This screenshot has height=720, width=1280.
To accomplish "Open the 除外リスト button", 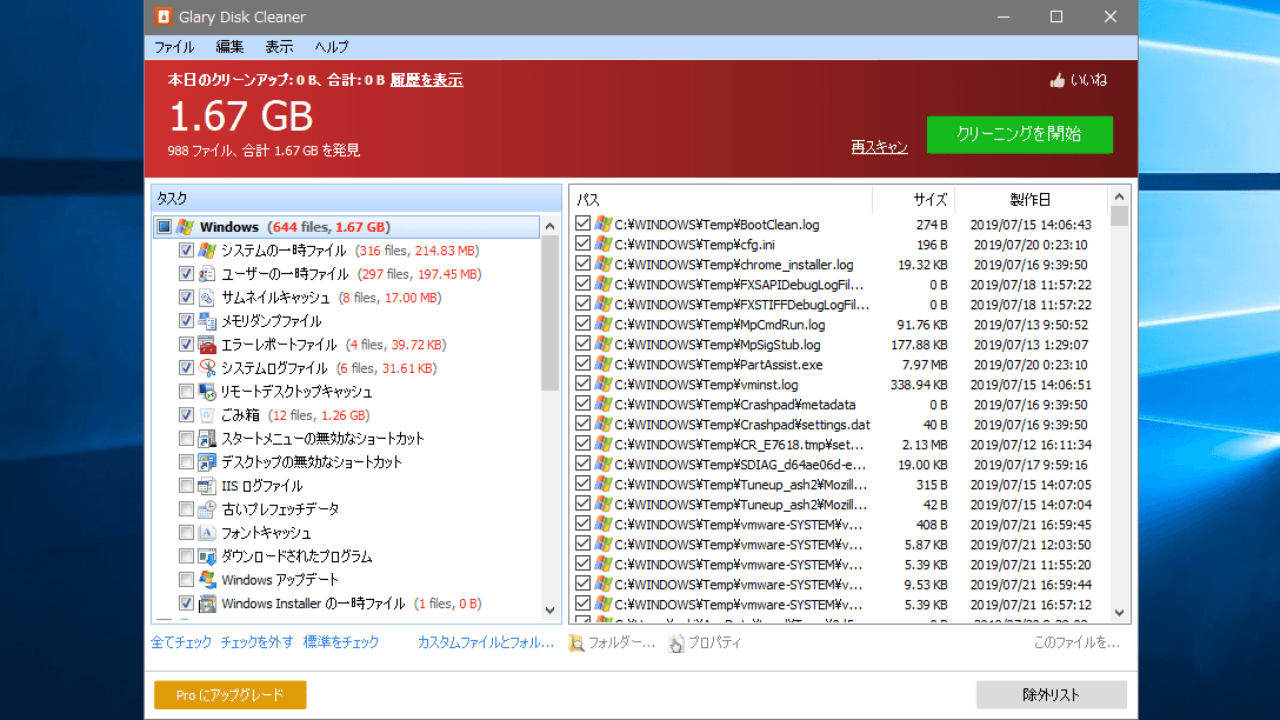I will [x=1051, y=695].
